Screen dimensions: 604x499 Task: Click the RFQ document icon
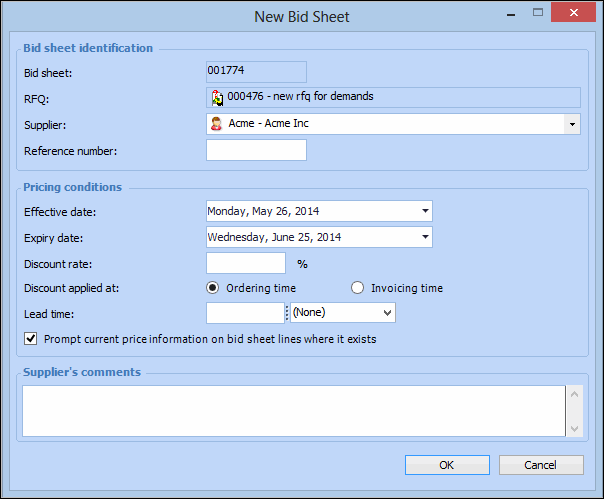coord(216,97)
